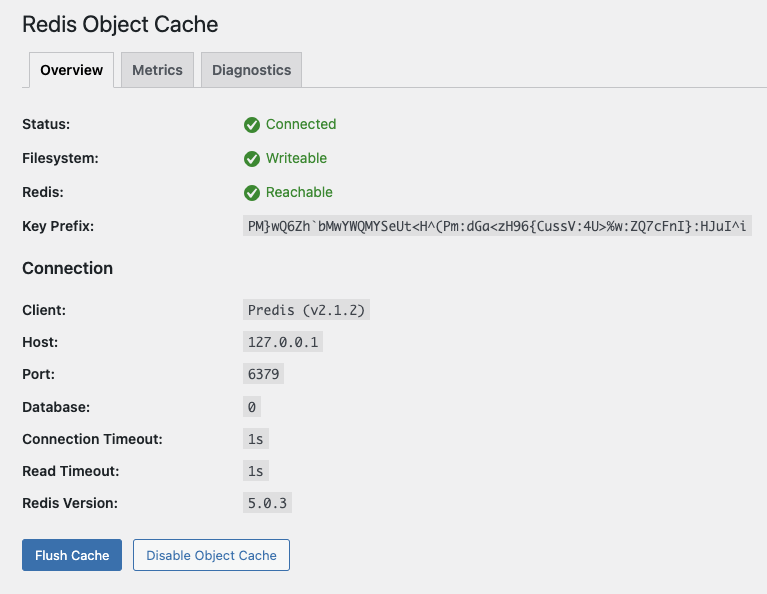Click the Writeable filesystem text

coord(296,158)
